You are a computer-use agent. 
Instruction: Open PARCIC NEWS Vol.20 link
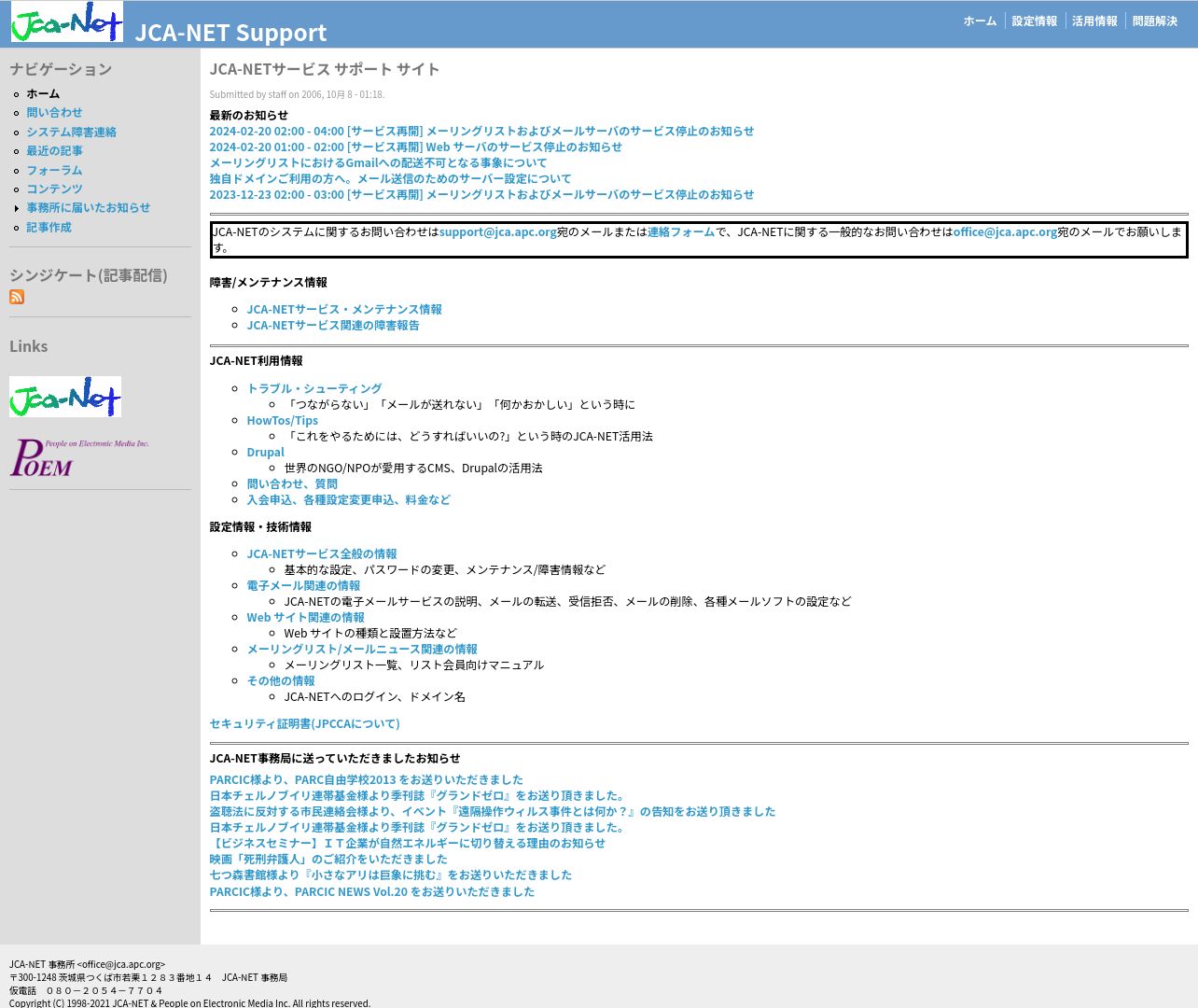click(x=371, y=891)
